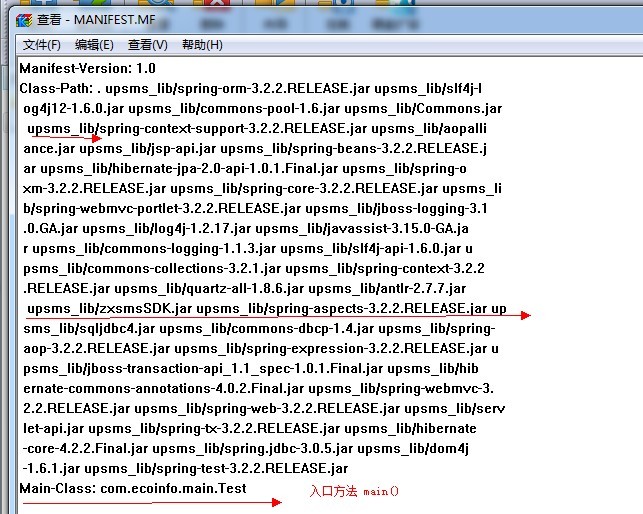The height and width of the screenshot is (514, 643).
Task: Open the 查看(V) menu
Action: 148,45
